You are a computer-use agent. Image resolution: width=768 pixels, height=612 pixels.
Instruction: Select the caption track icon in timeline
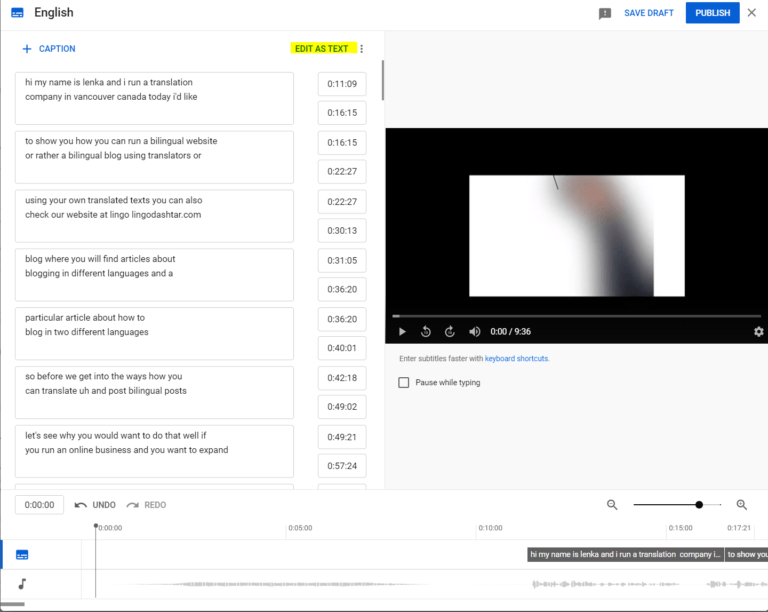pos(22,555)
